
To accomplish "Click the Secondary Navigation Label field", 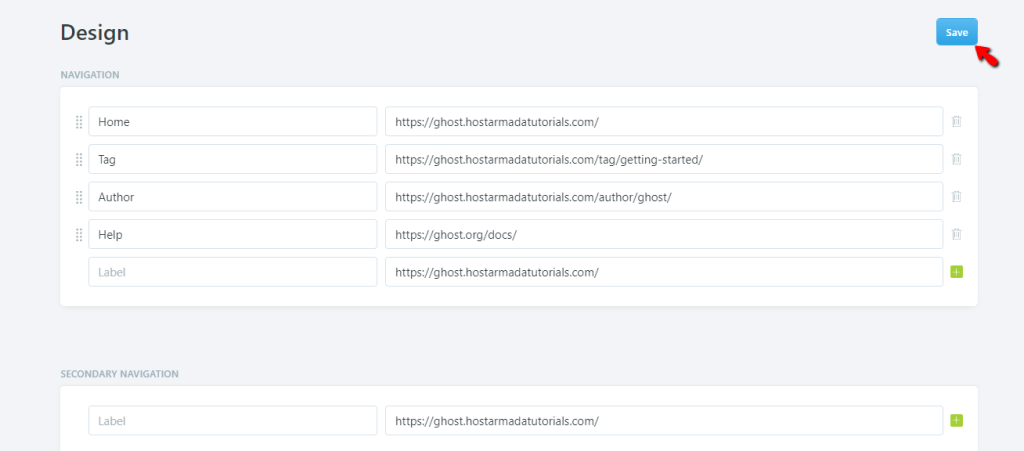I will point(232,421).
